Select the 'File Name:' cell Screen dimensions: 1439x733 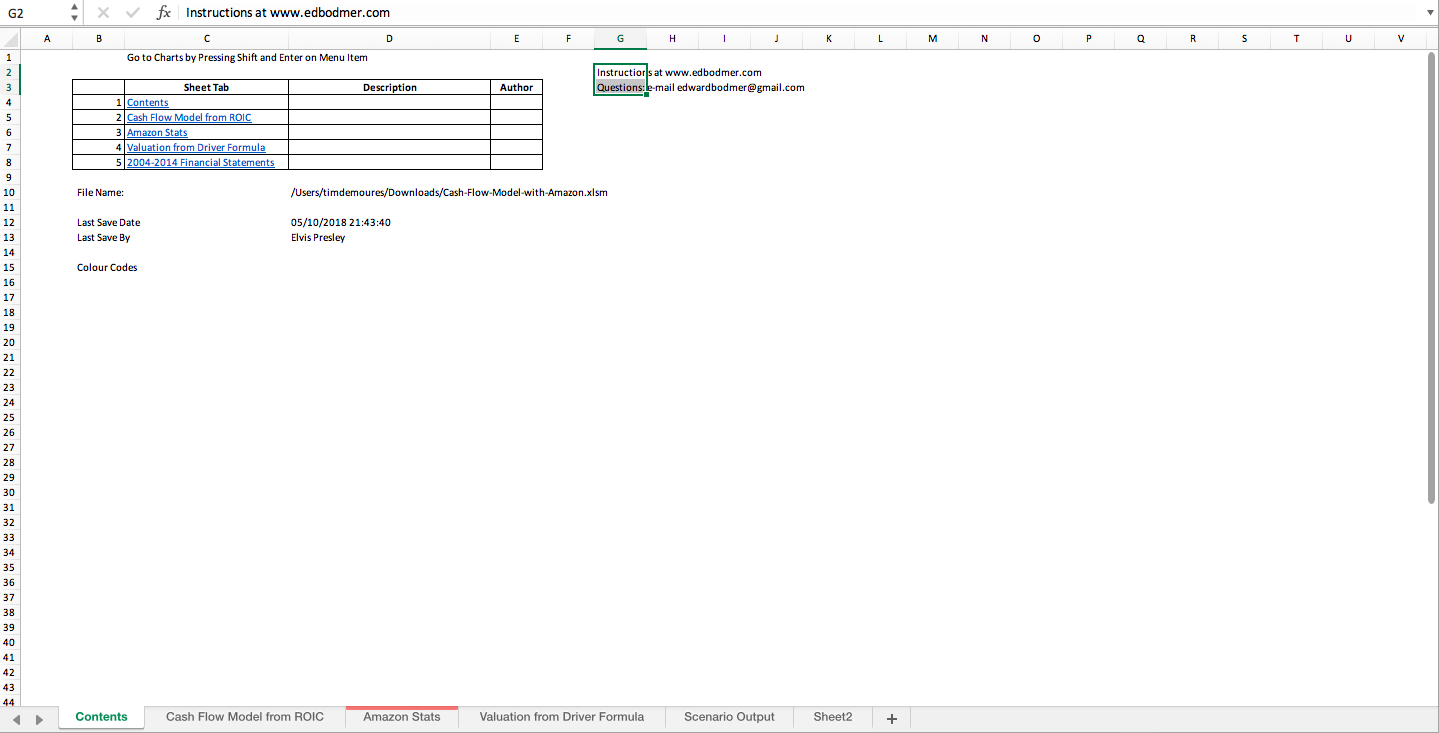point(99,193)
